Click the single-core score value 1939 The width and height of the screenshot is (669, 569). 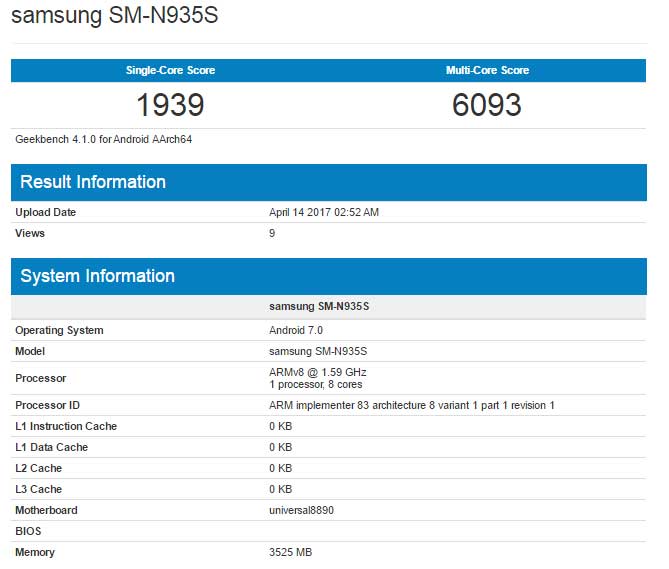click(x=170, y=105)
